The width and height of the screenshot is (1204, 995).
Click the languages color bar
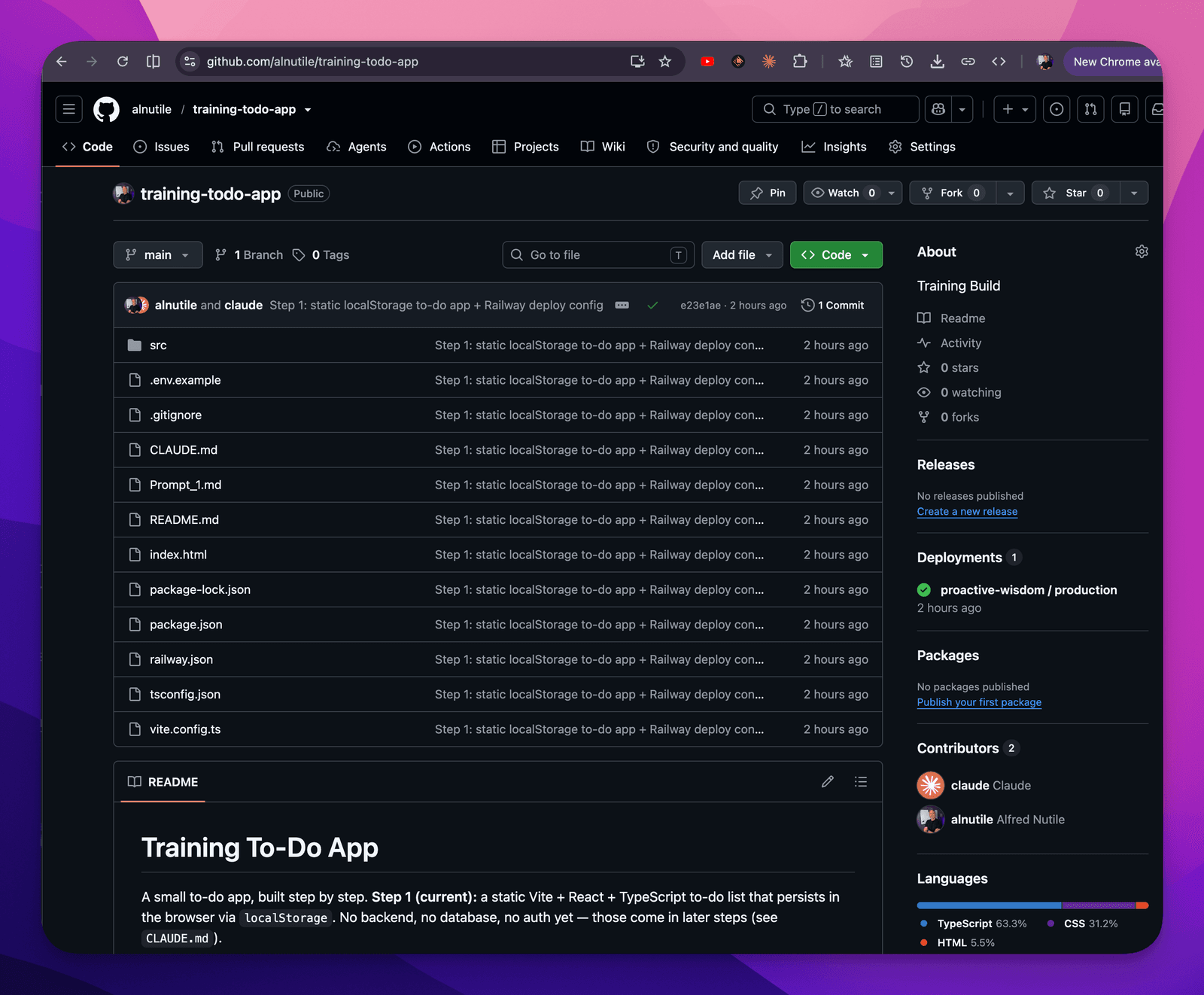click(x=1032, y=905)
